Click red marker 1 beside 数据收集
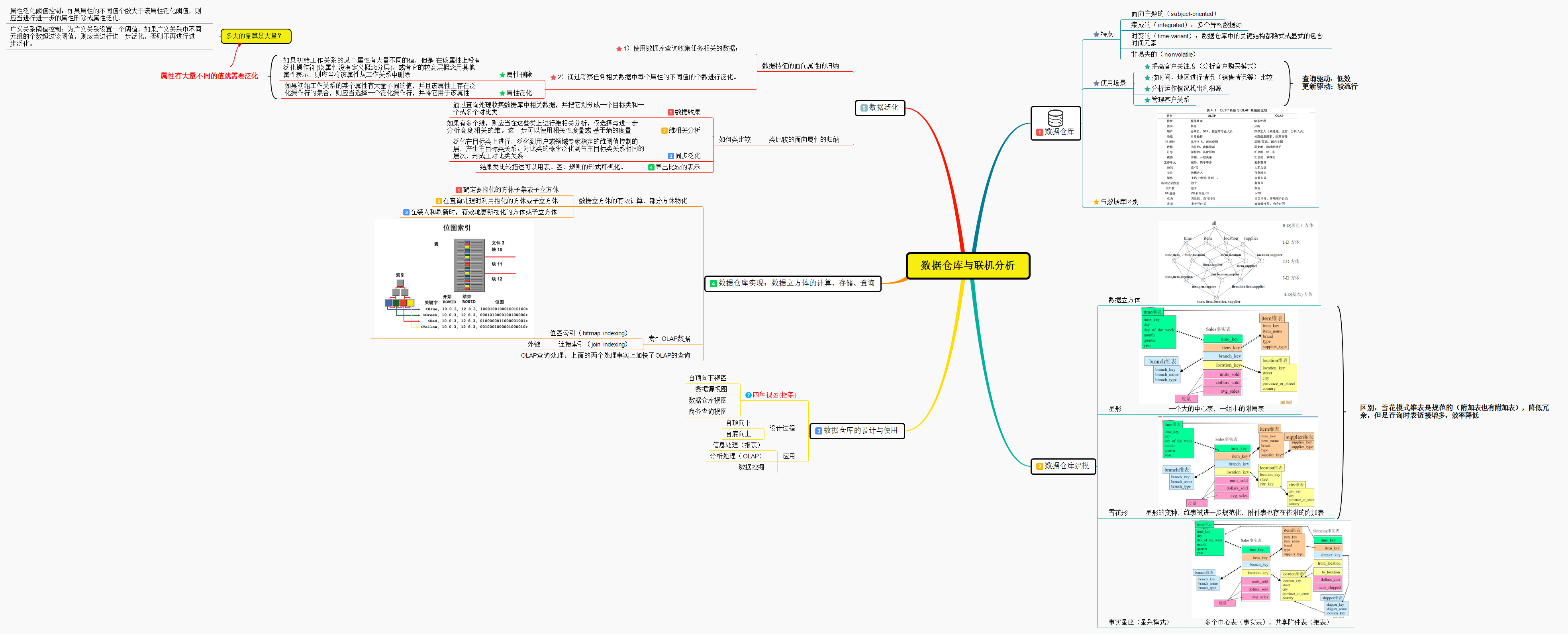Viewport: 1568px width, 634px height. (670, 113)
